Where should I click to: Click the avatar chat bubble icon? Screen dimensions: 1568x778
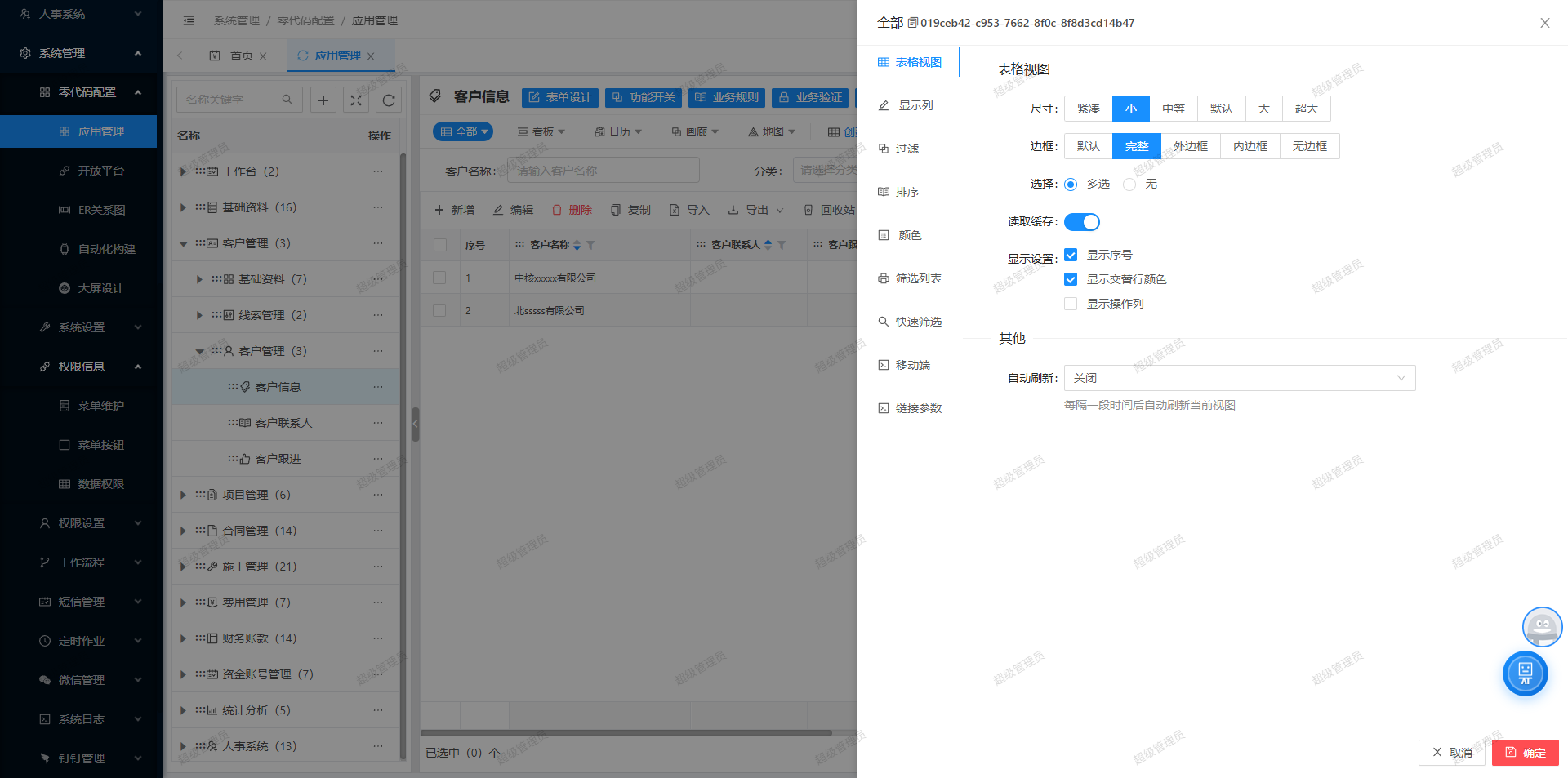pyautogui.click(x=1542, y=627)
